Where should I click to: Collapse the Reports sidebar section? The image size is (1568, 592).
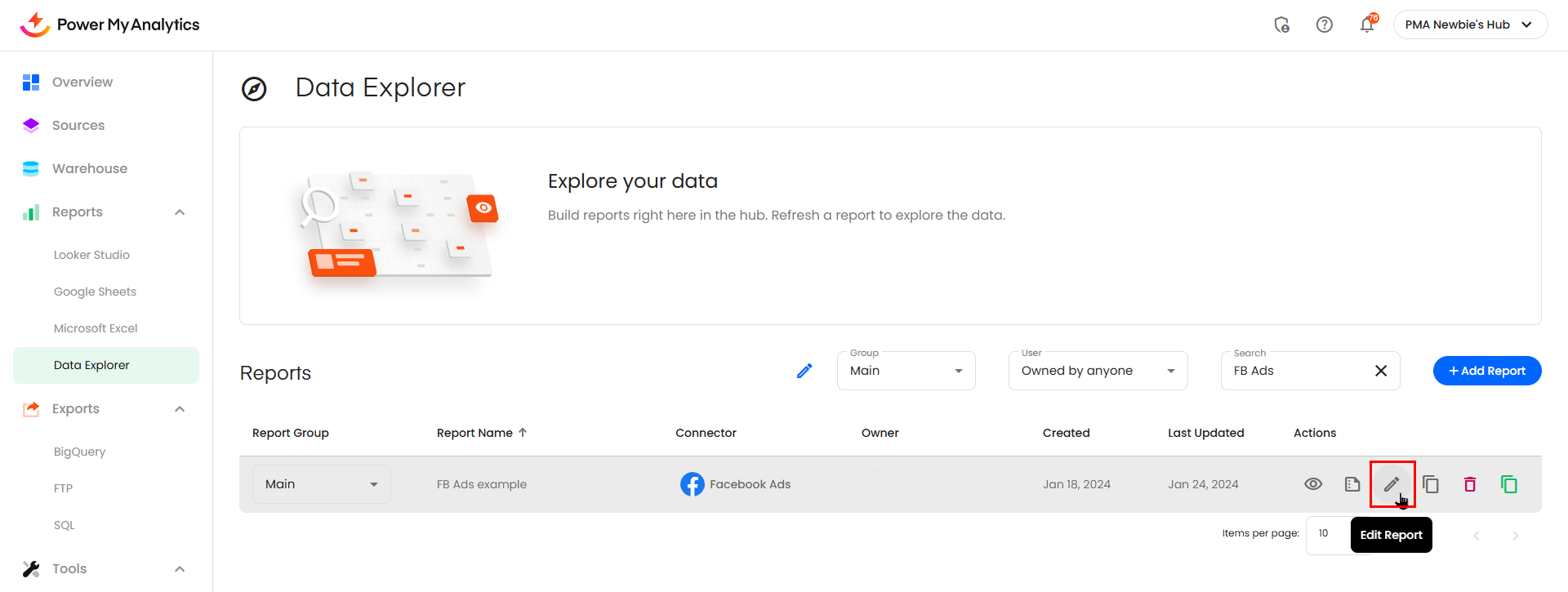180,212
